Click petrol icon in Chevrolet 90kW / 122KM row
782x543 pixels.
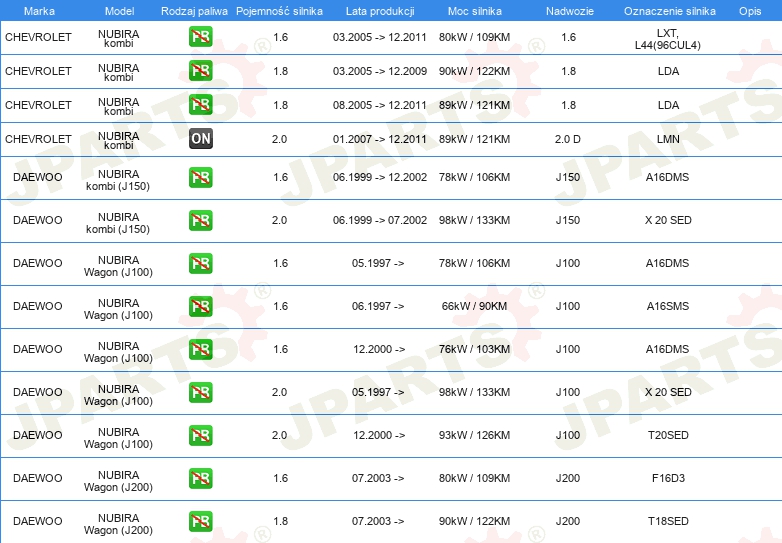pos(201,71)
